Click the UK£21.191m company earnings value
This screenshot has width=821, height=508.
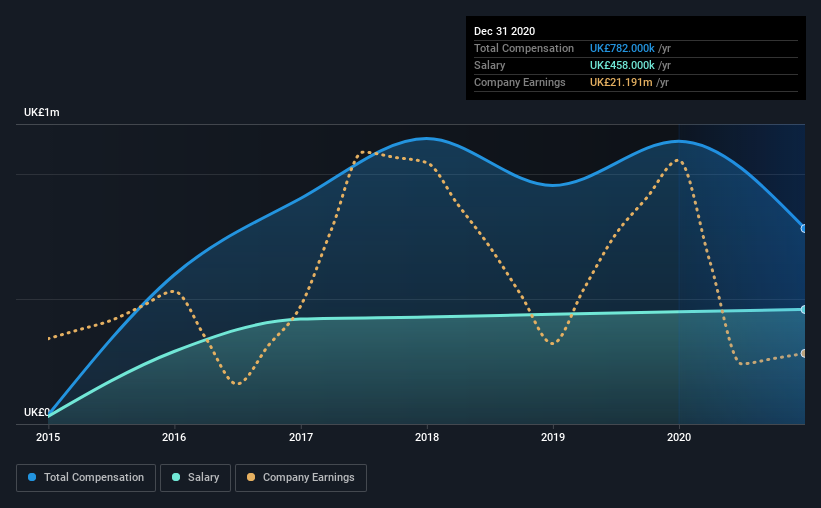point(621,82)
